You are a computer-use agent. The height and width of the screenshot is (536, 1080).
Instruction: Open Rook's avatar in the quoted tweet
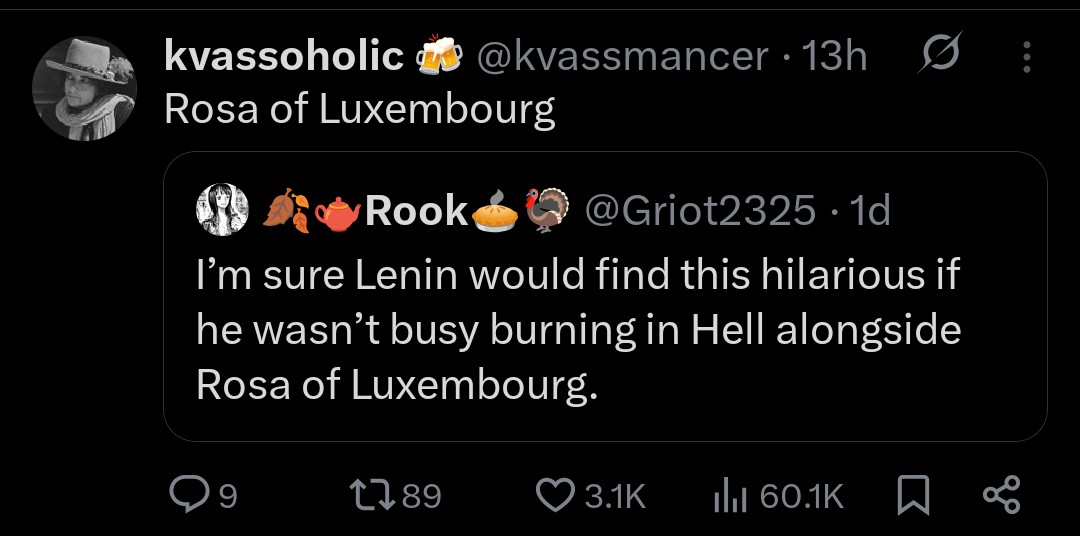click(x=221, y=211)
